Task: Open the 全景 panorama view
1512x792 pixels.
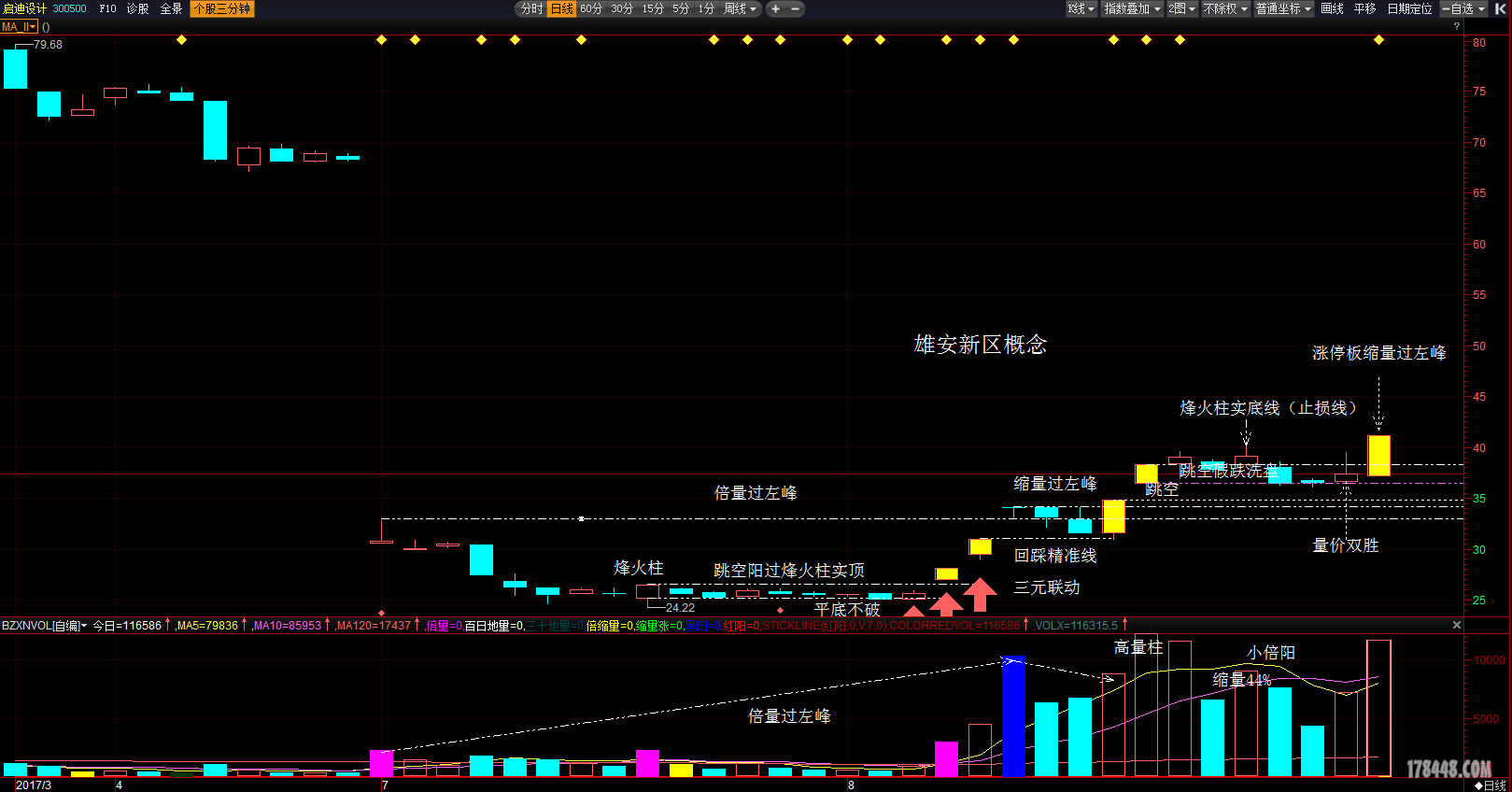Action: pos(171,8)
